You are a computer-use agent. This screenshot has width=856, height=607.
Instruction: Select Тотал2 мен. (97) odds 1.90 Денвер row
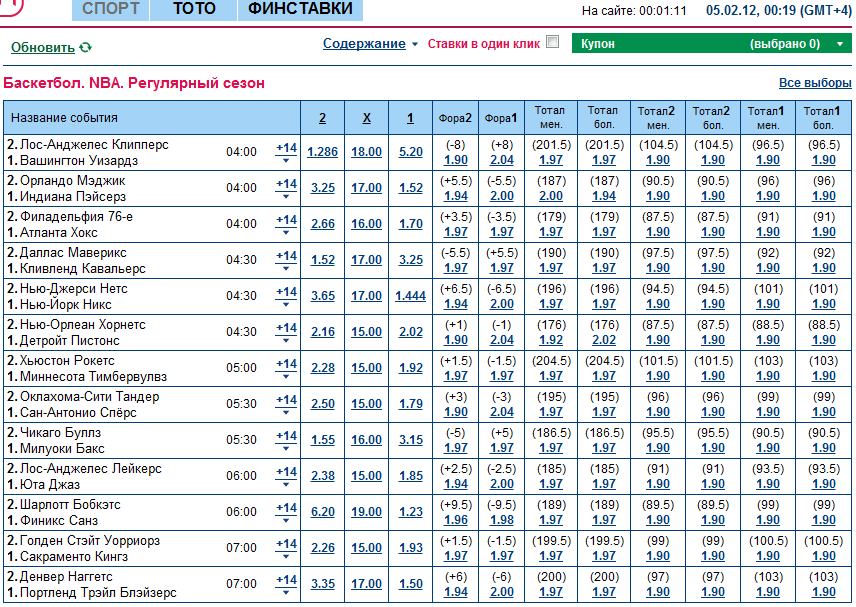(658, 592)
